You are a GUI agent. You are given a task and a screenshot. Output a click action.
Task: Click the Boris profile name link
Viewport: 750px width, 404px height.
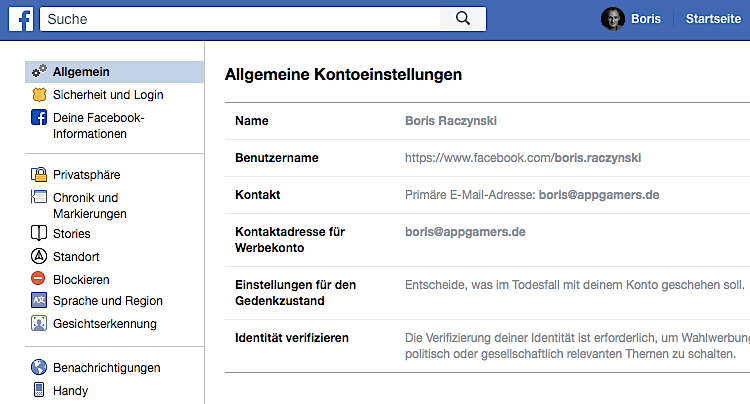coord(646,19)
